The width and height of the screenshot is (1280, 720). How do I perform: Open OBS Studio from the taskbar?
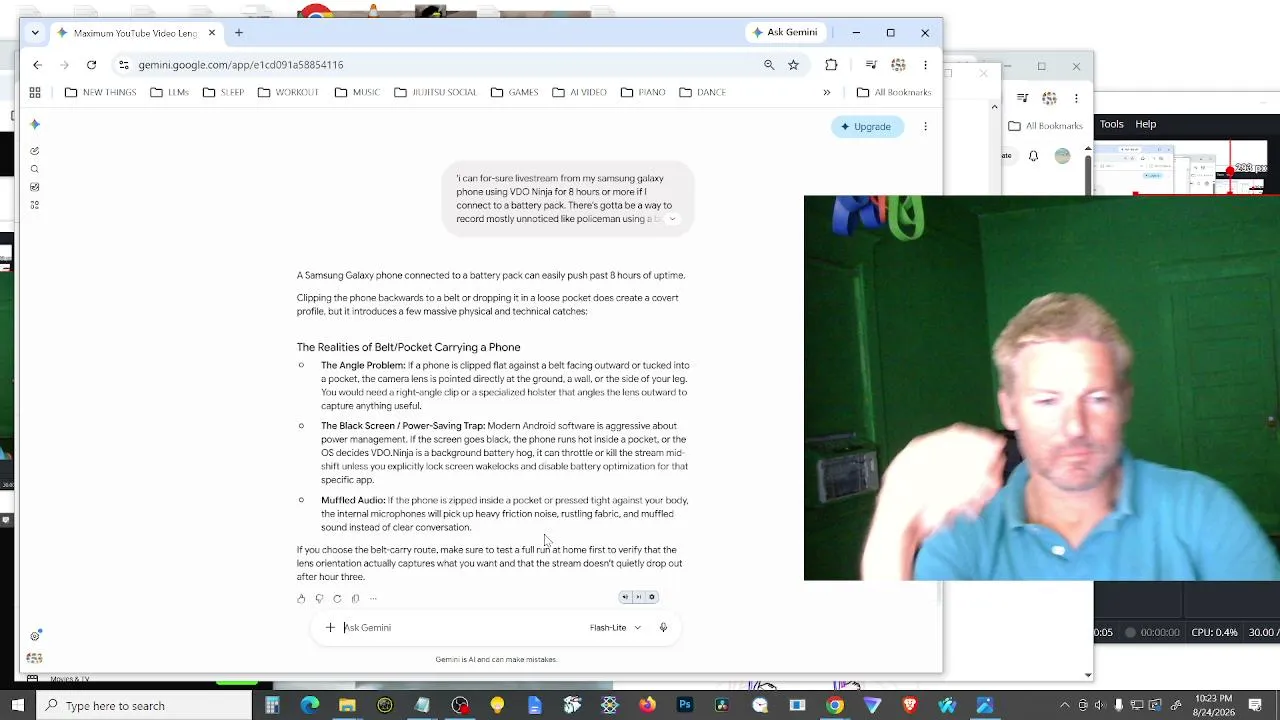(x=460, y=706)
